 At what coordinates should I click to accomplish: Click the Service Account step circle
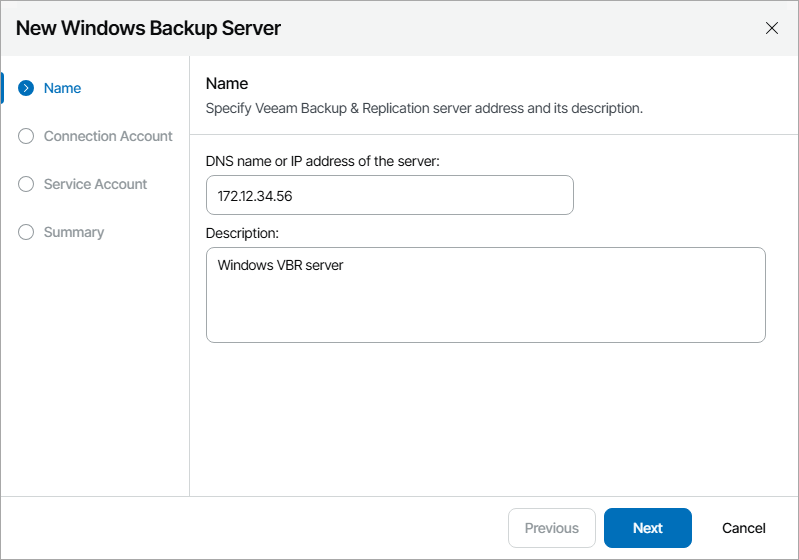(x=27, y=184)
